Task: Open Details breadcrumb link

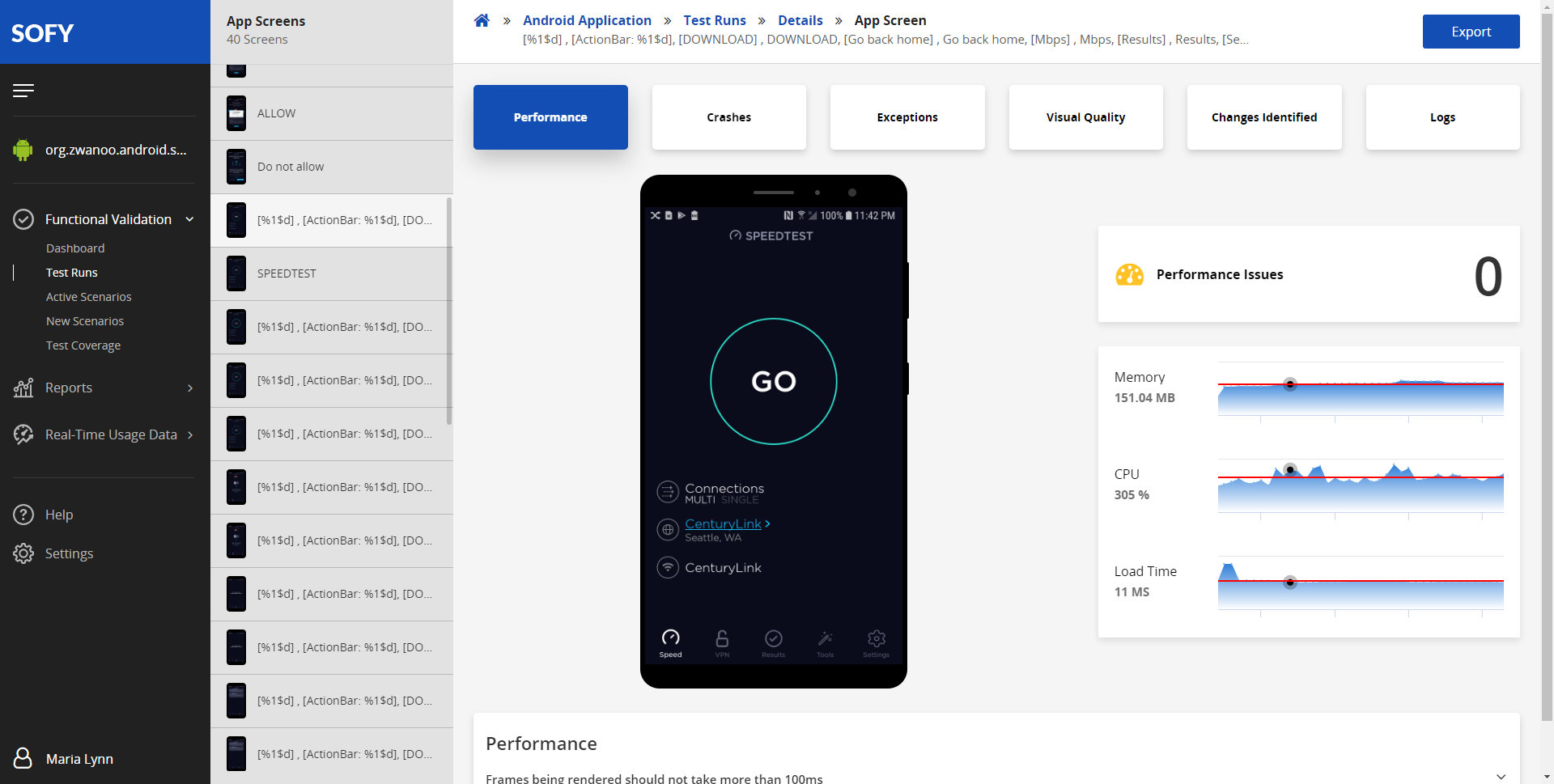Action: click(x=800, y=20)
